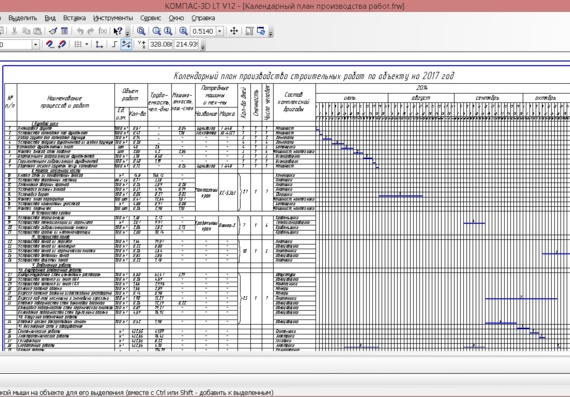570x397 pixels.
Task: Toggle the highlighted cursor rounding button
Action: [x=126, y=45]
